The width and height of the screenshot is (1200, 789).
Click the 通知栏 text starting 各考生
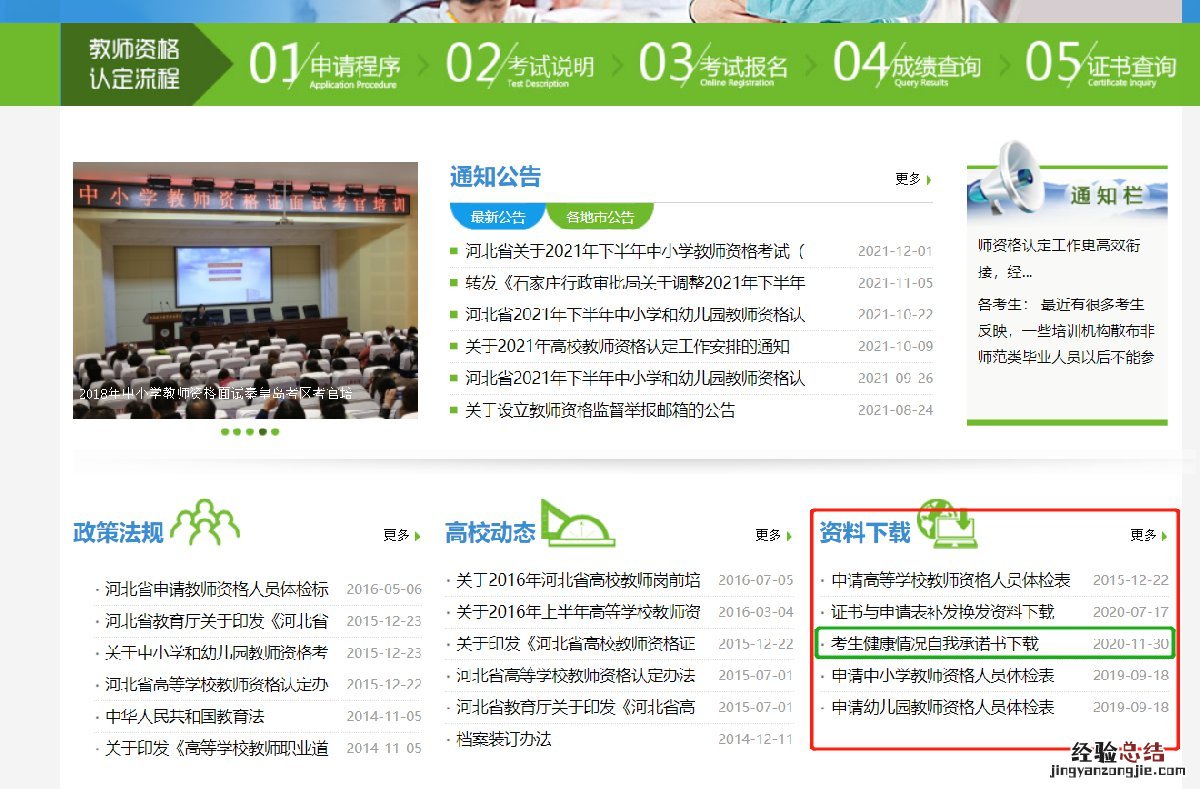pos(1066,330)
